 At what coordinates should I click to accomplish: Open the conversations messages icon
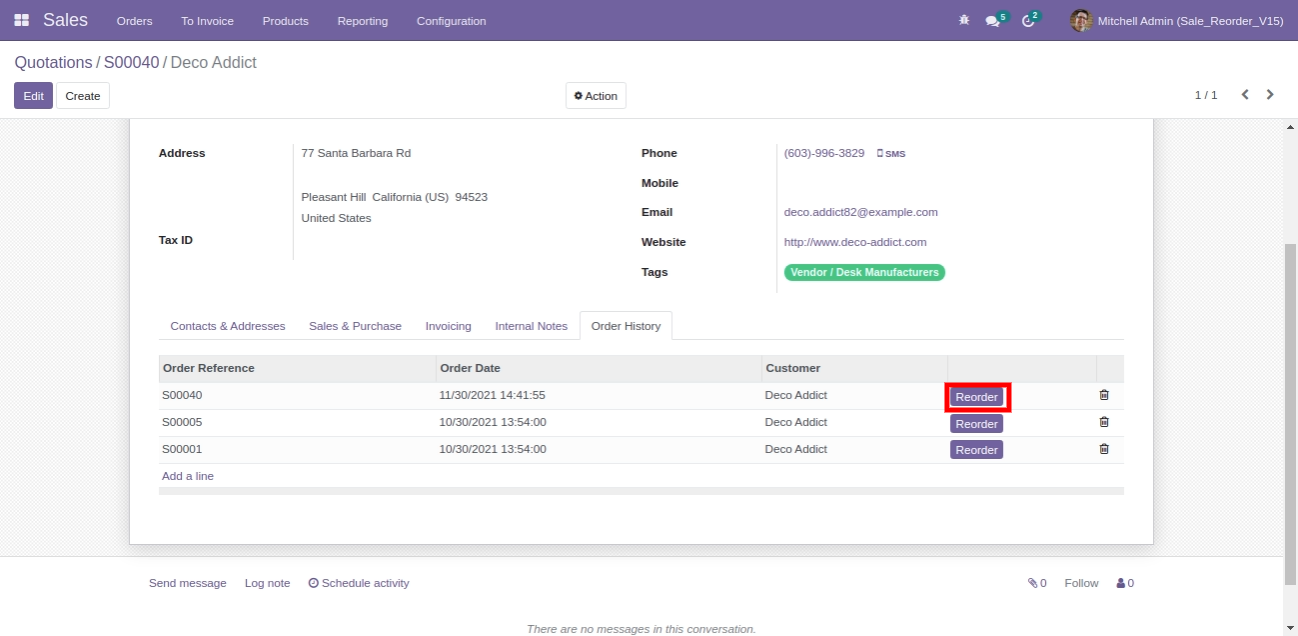[x=993, y=21]
